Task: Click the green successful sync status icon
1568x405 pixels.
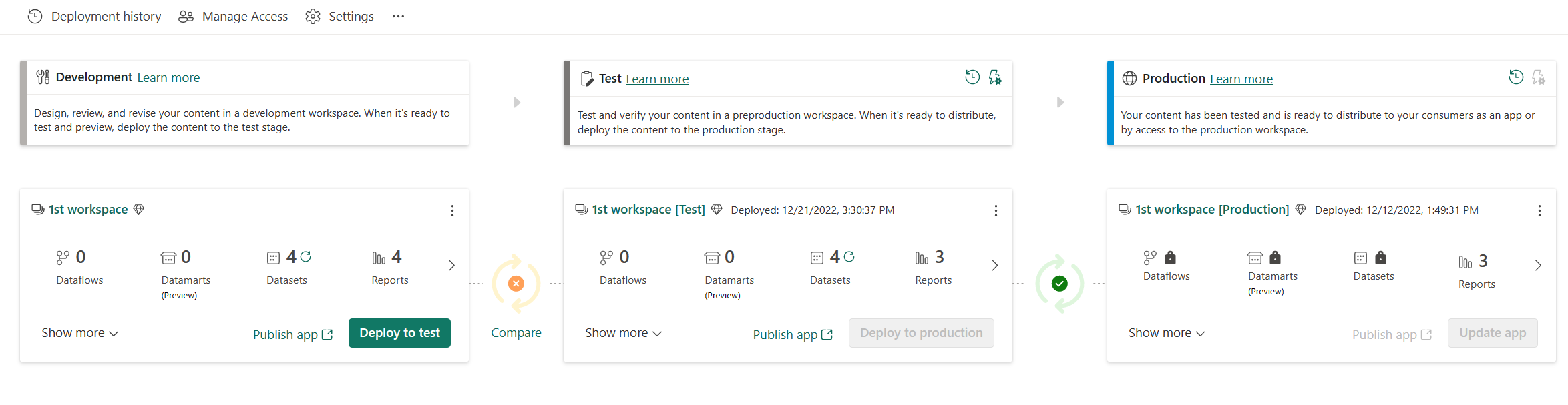Action: [1059, 284]
